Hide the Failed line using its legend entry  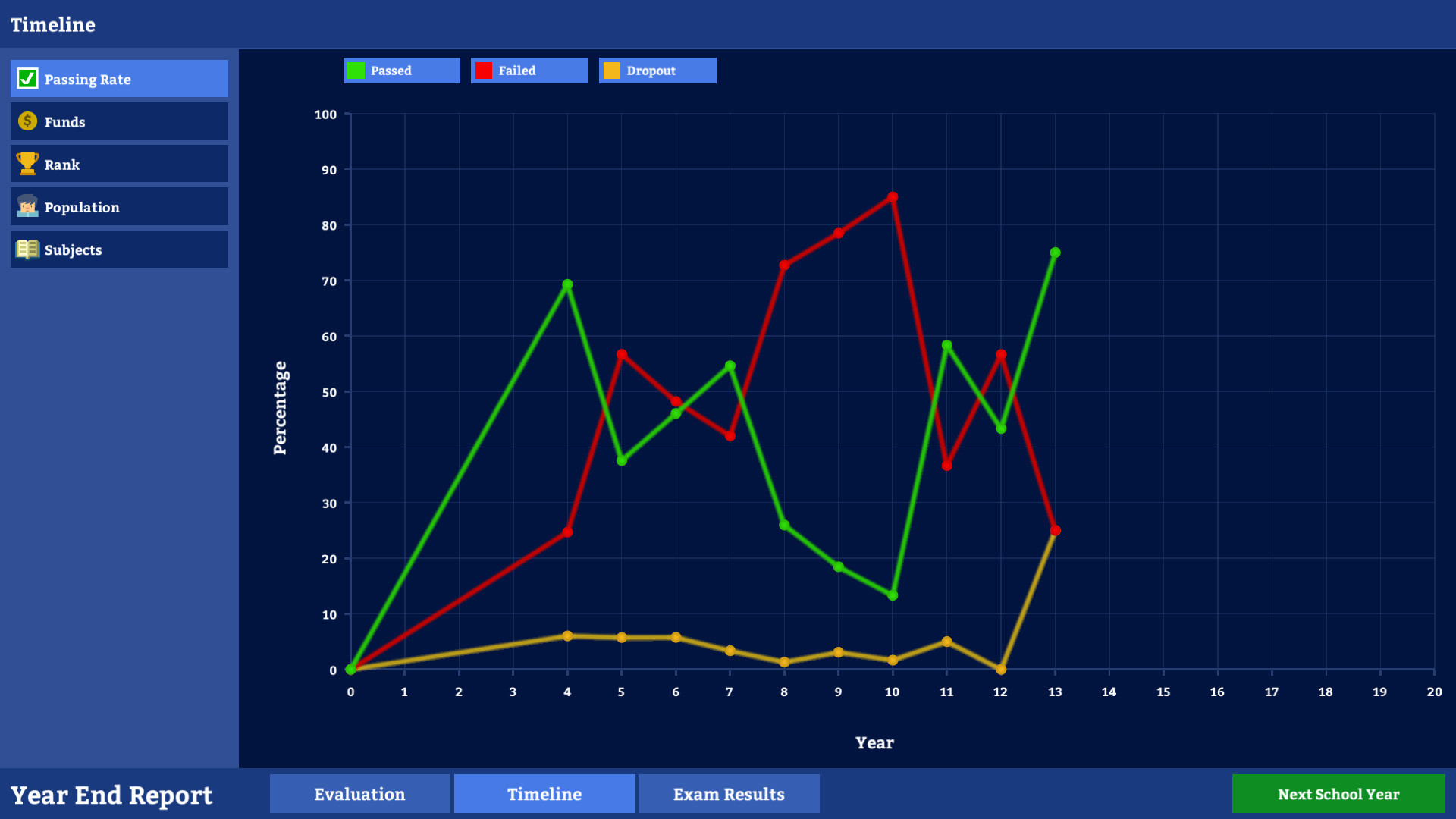(529, 70)
